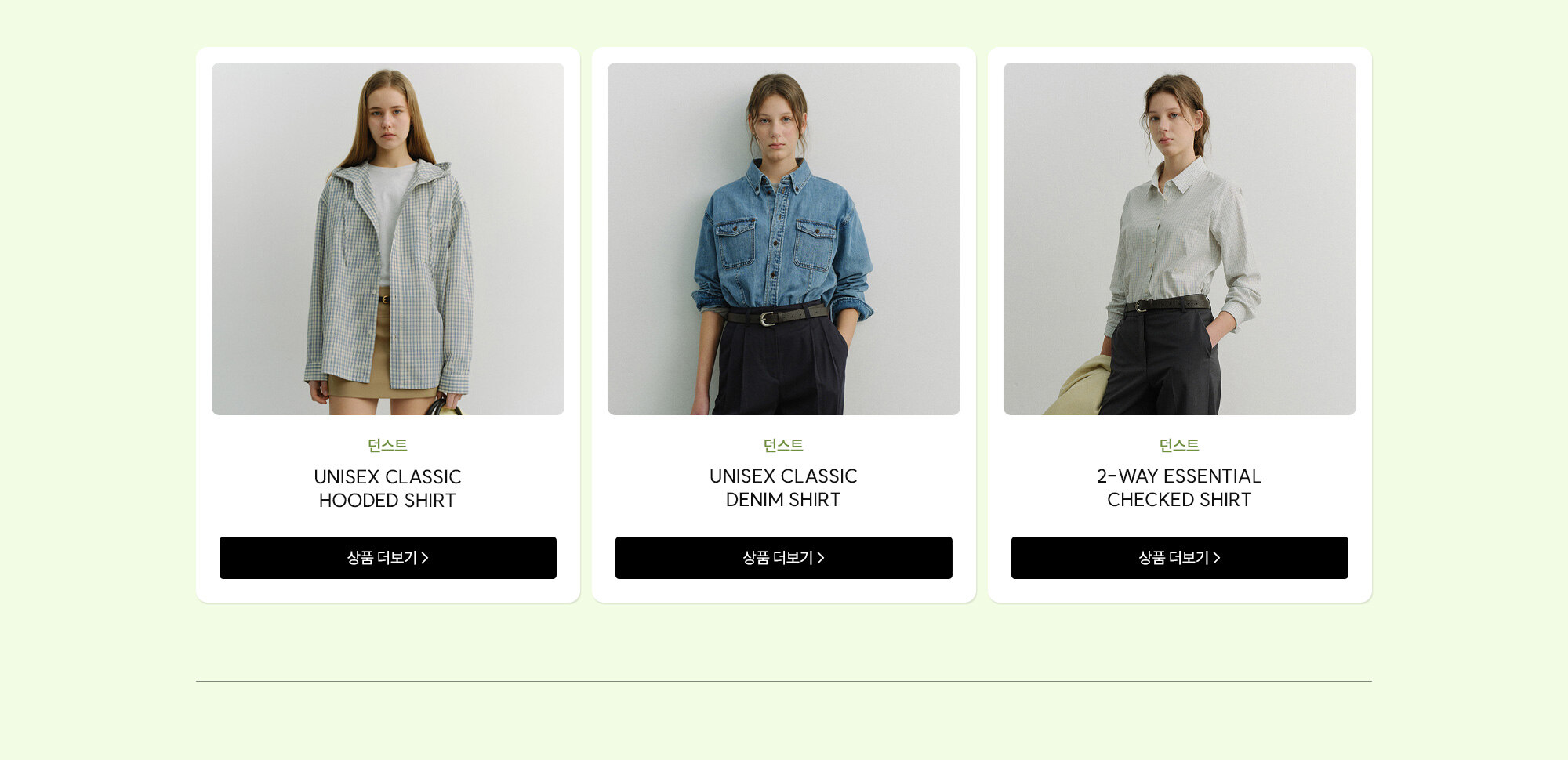The height and width of the screenshot is (760, 1568).
Task: Select the UNISEX CLASSIC HOODED SHIRT title
Action: [x=388, y=488]
